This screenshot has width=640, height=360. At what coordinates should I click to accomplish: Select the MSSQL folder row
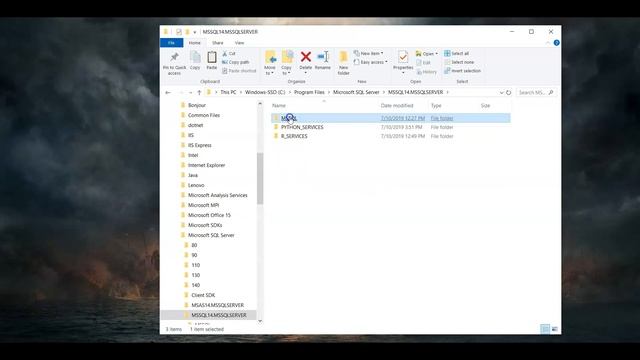coord(391,118)
